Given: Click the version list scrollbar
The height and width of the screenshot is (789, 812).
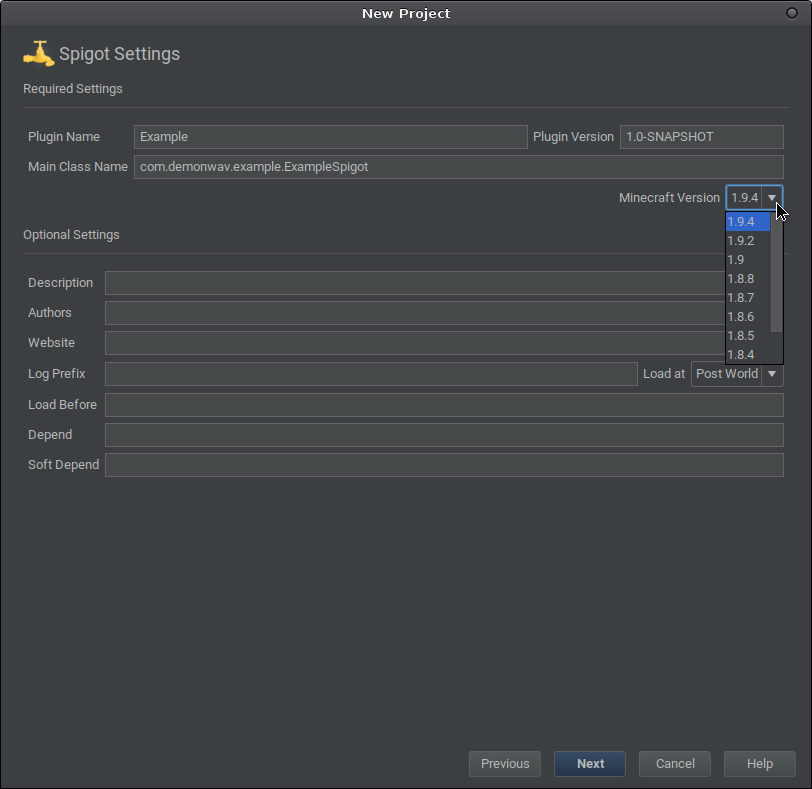Looking at the screenshot, I should pos(777,270).
